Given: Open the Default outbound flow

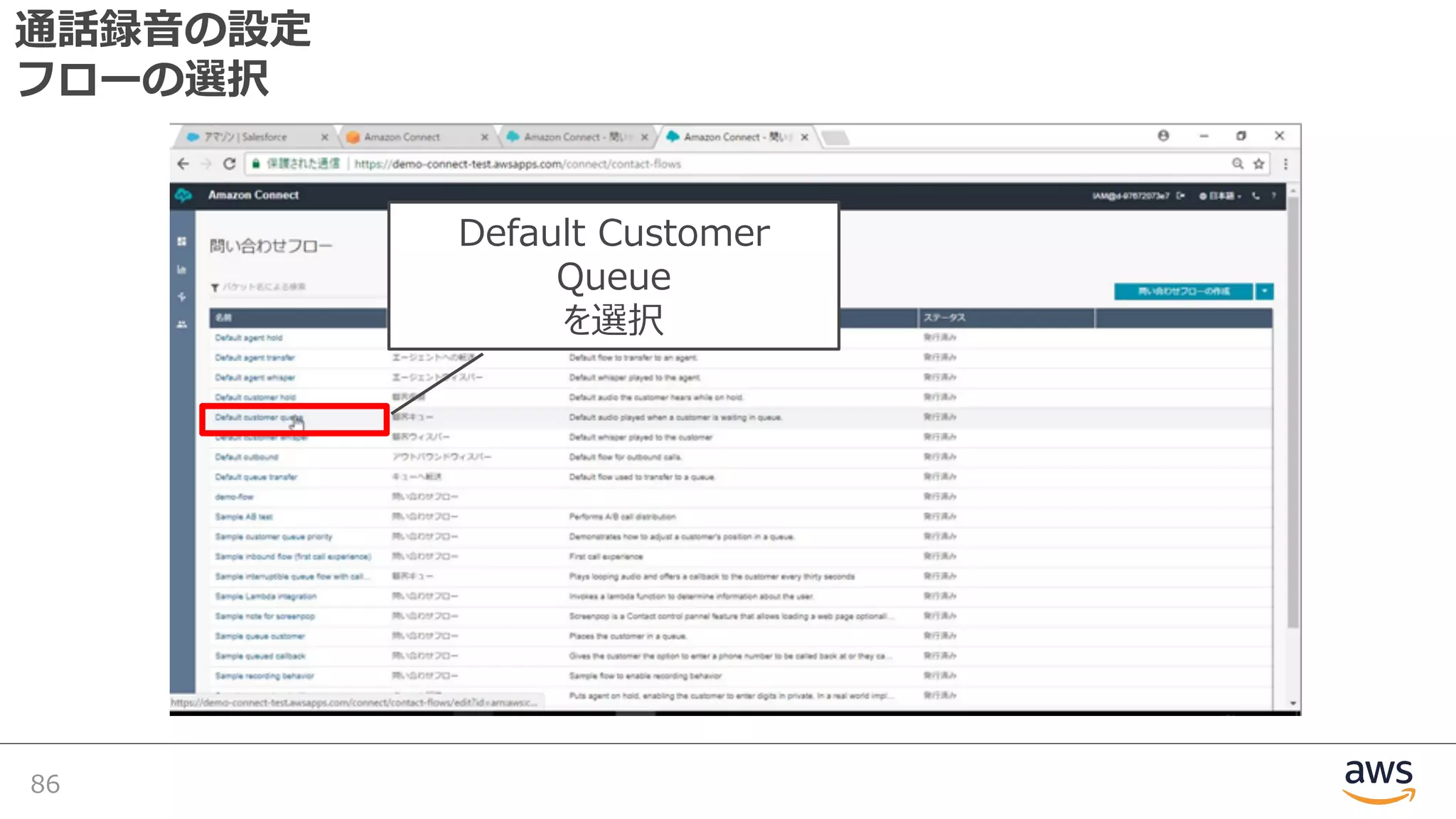Looking at the screenshot, I should 247,457.
